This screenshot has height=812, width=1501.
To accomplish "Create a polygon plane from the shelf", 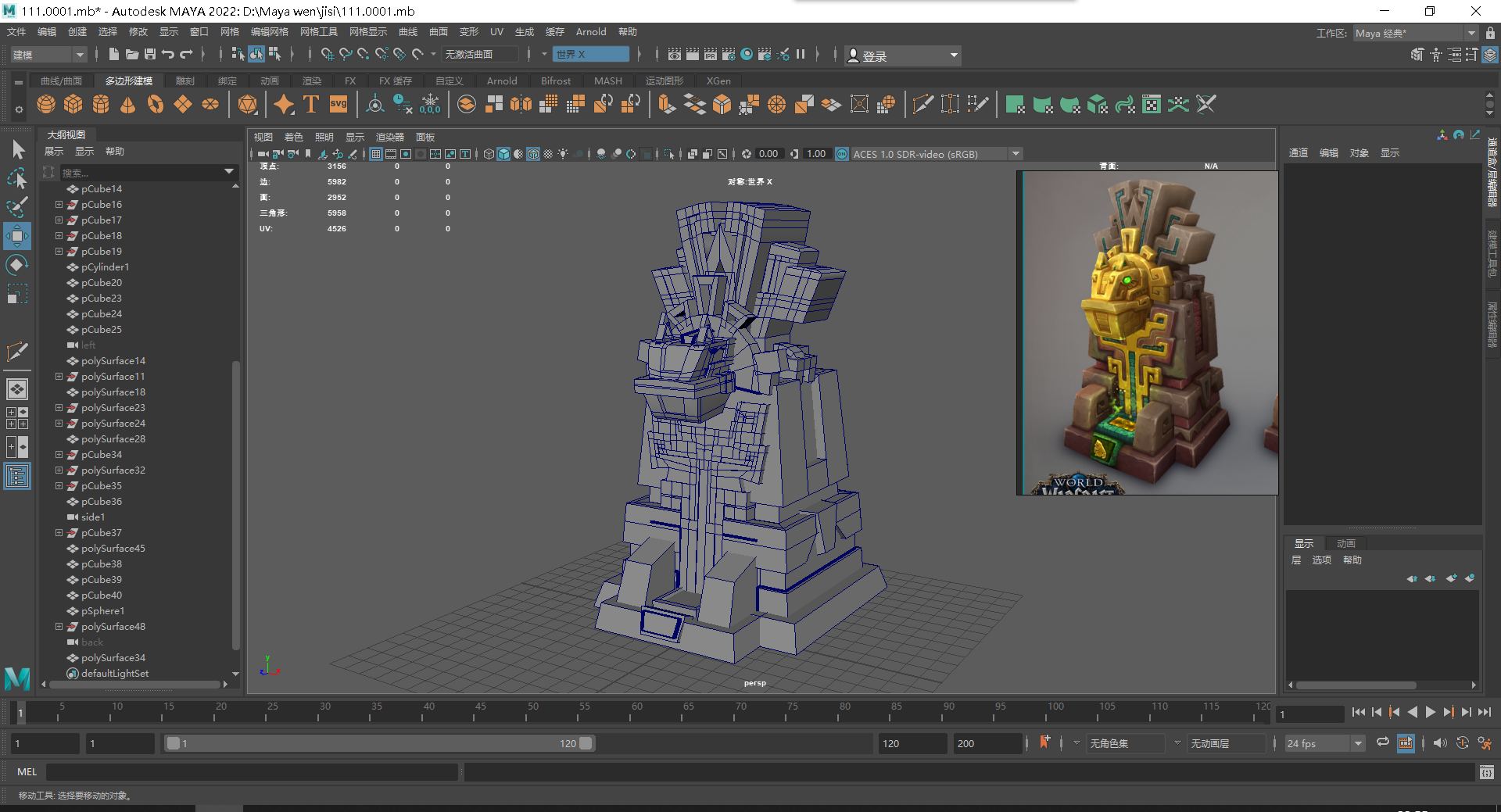I will tap(183, 104).
